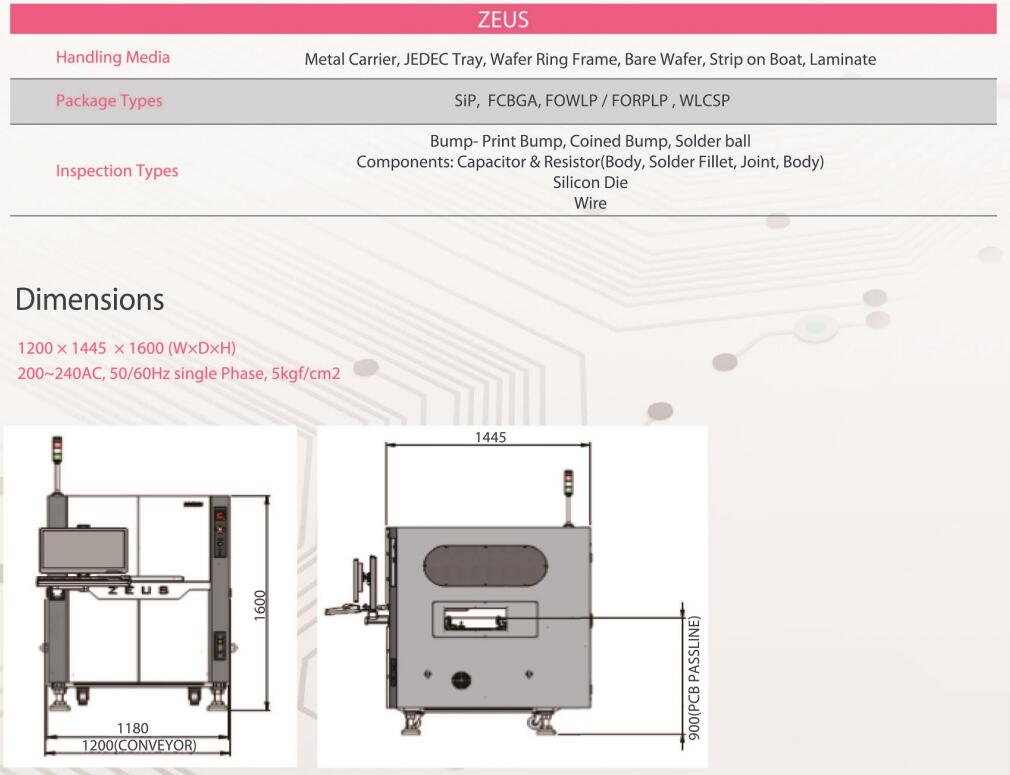The height and width of the screenshot is (775, 1010).
Task: Open the front view machine drawing
Action: click(150, 596)
